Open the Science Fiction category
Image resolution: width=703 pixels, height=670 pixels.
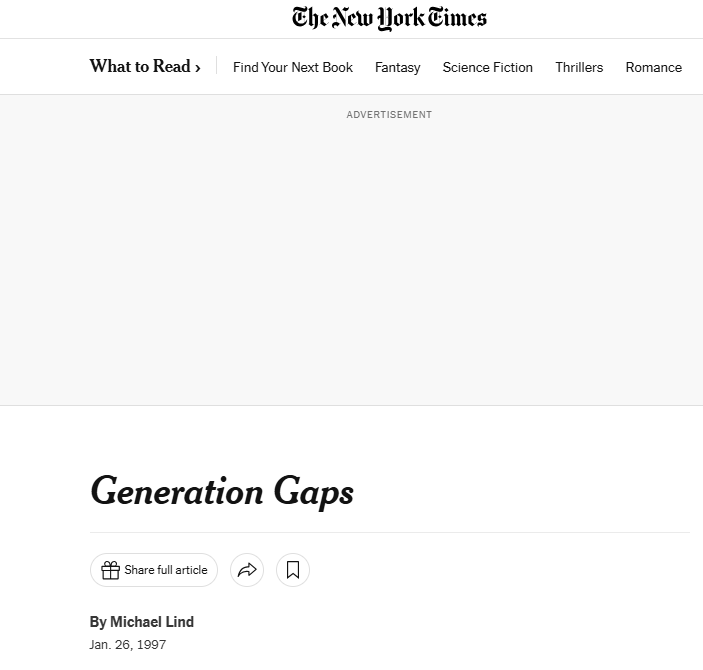pyautogui.click(x=487, y=67)
